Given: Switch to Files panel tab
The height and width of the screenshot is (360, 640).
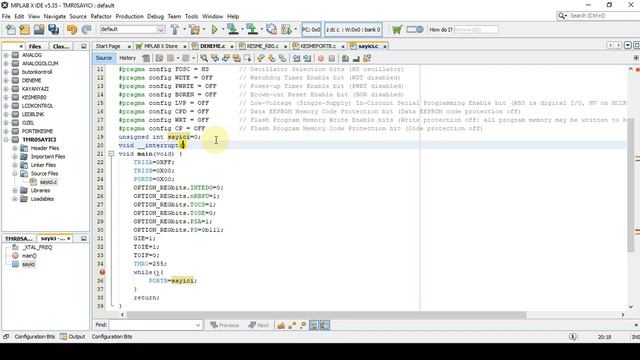Looking at the screenshot, I should 35,47.
